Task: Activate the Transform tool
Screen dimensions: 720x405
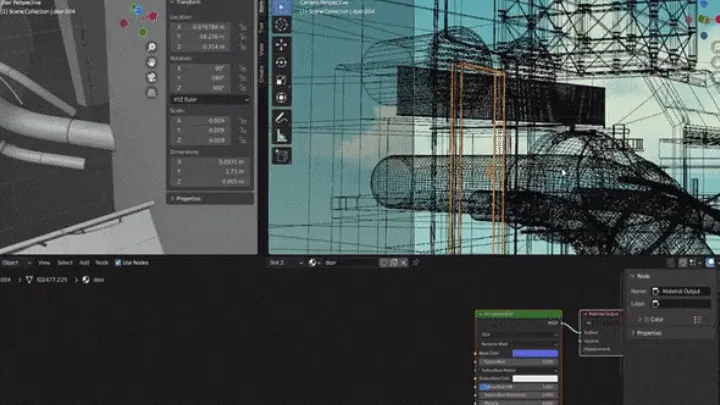Action: 281,98
